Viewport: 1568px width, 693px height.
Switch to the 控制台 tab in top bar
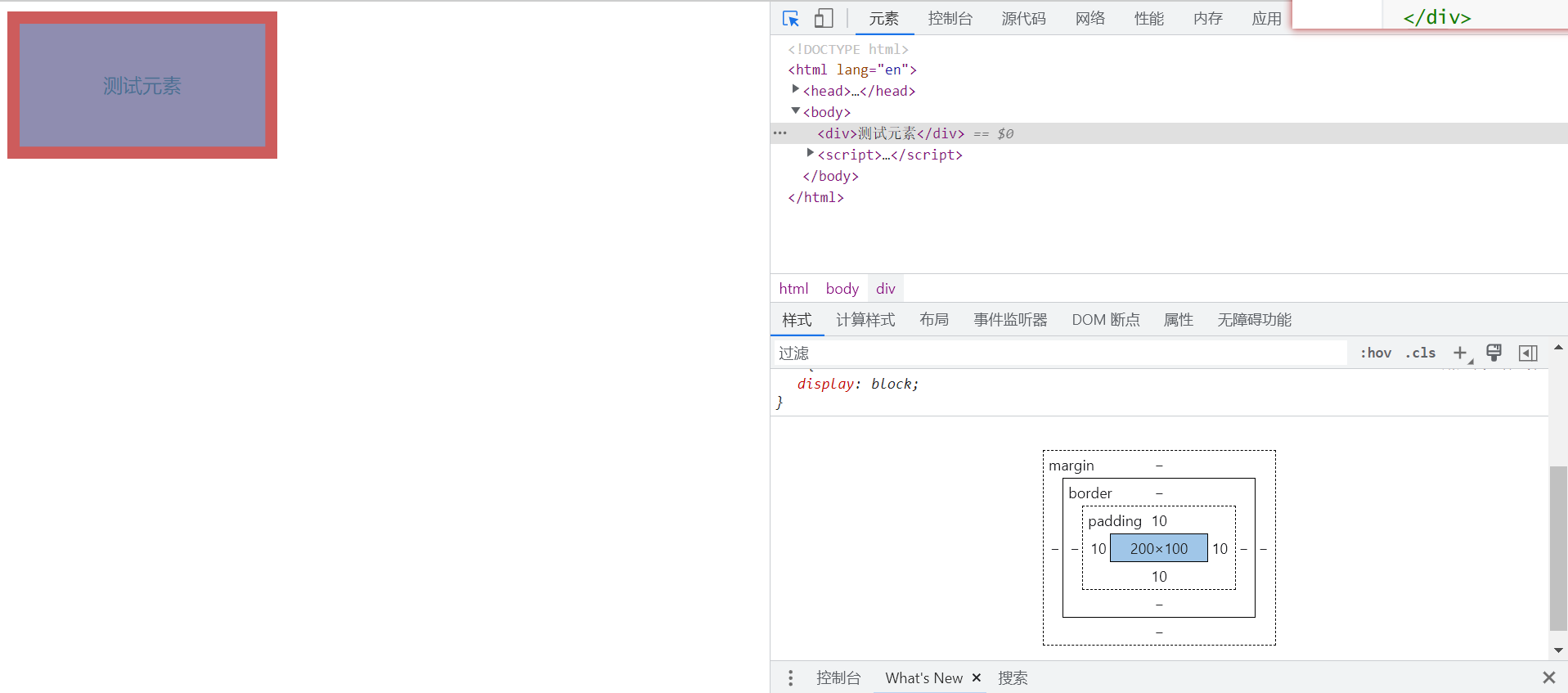click(x=950, y=18)
